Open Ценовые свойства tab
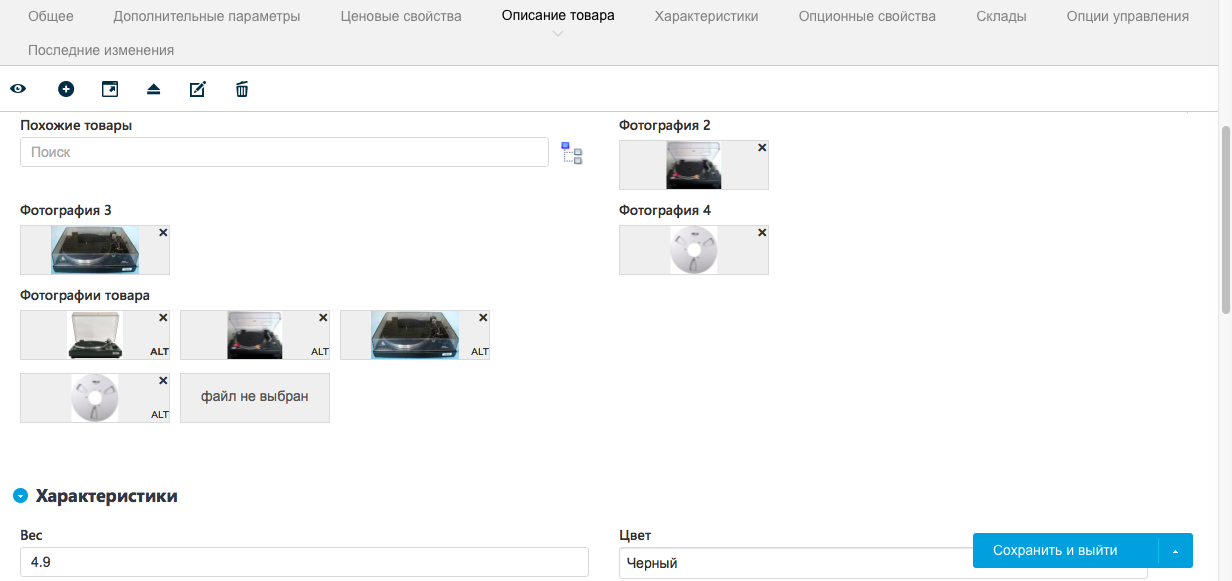 click(401, 16)
